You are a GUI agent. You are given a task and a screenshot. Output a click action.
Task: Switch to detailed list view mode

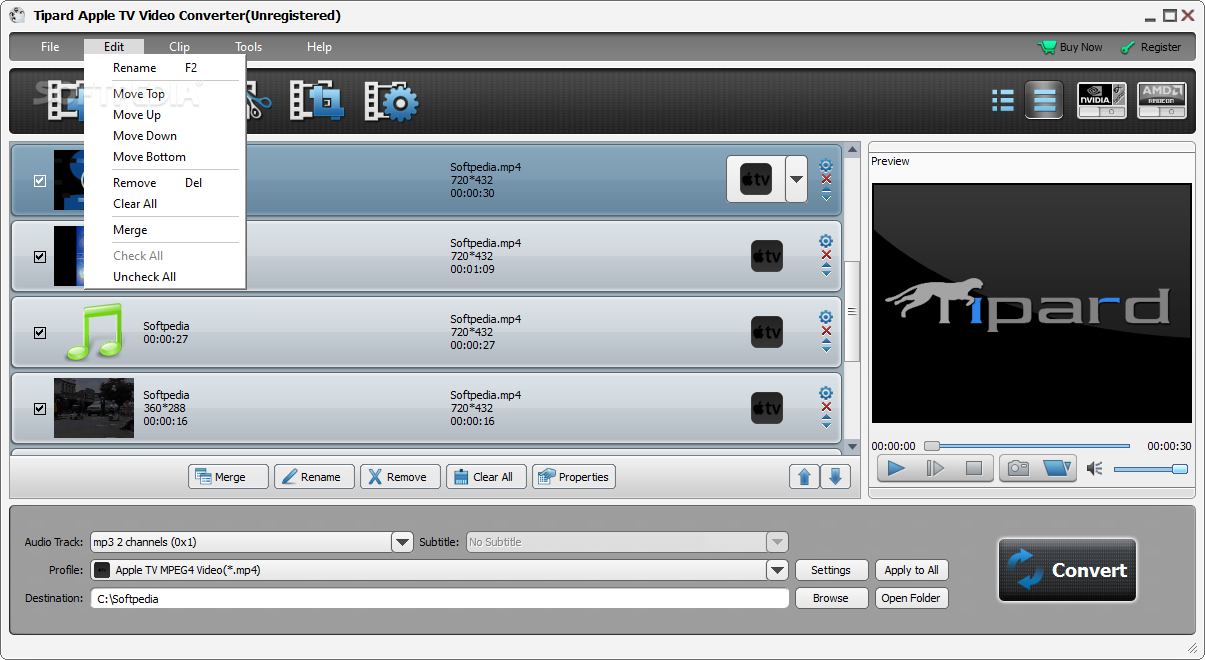[1045, 101]
